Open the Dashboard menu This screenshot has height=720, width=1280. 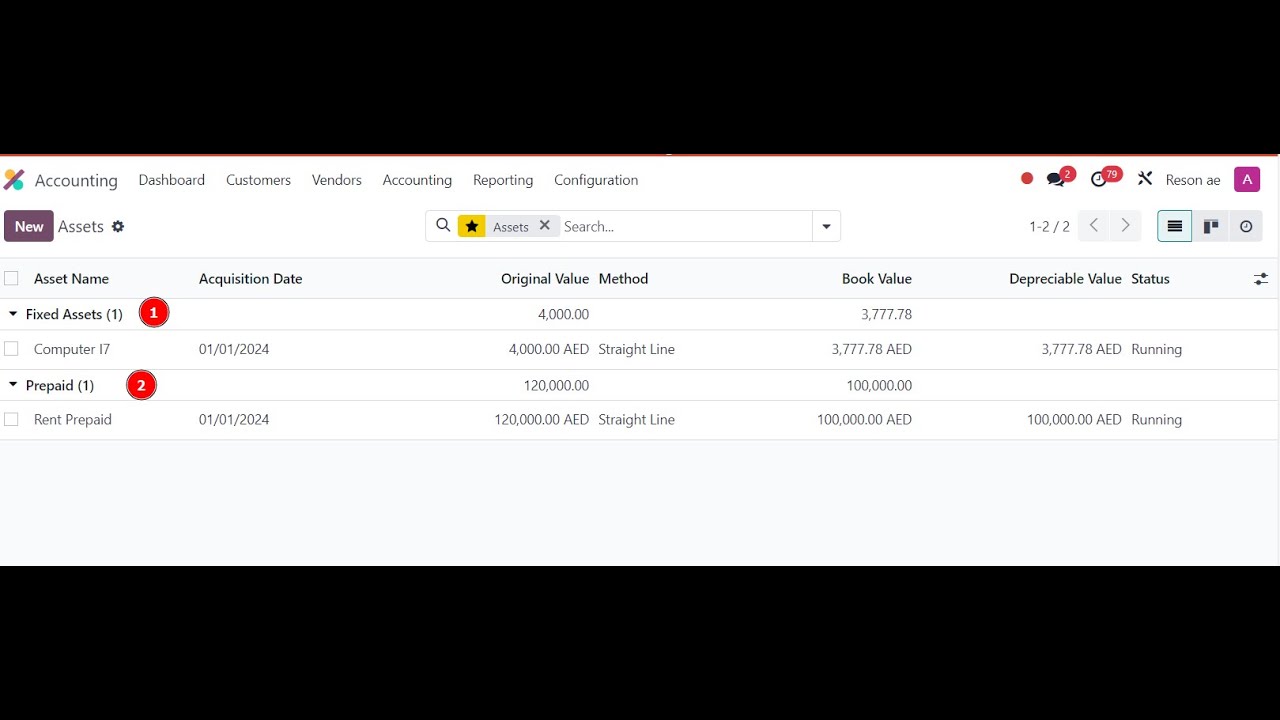pyautogui.click(x=172, y=180)
